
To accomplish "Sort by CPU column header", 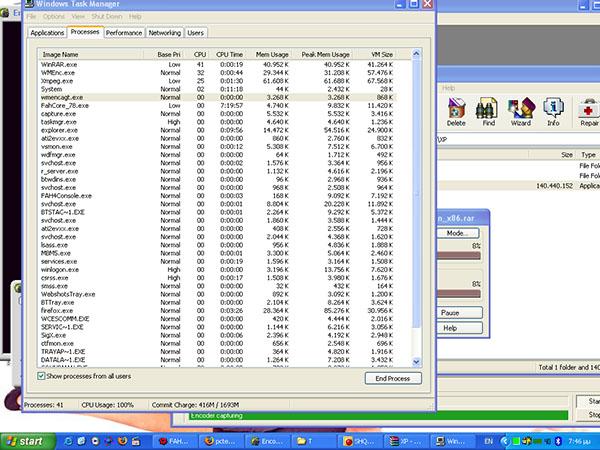I will point(196,55).
